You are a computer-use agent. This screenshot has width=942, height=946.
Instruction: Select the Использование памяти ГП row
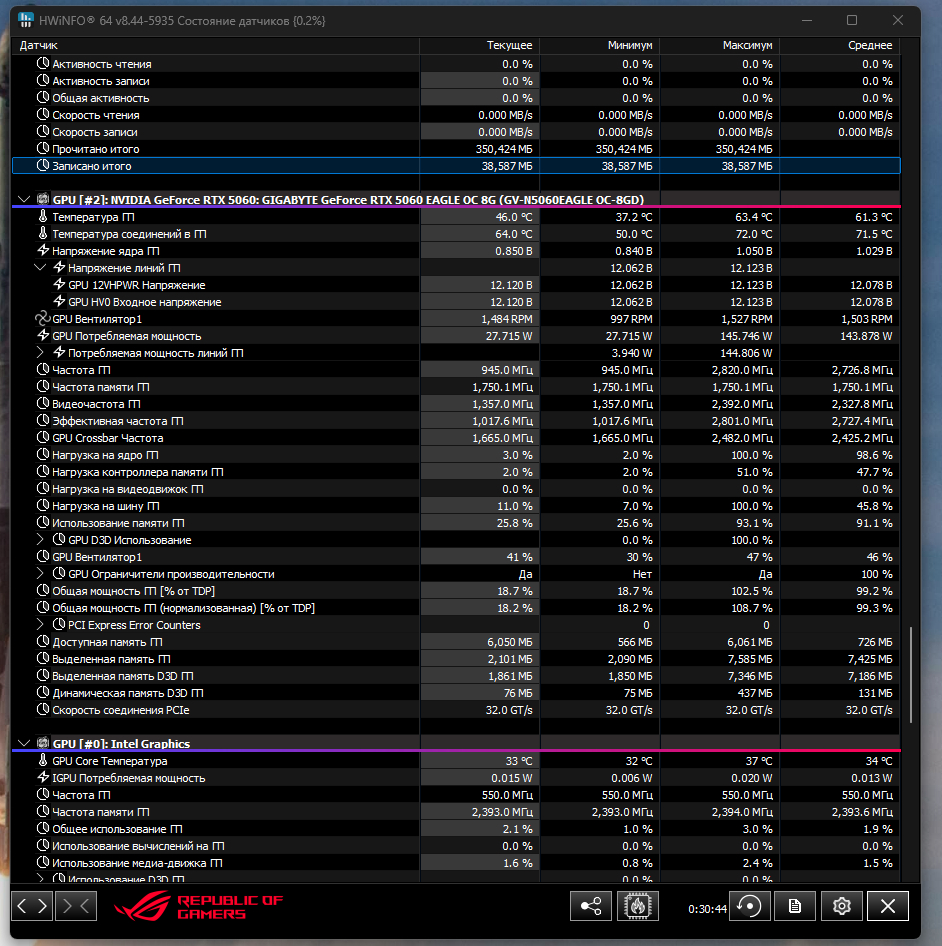click(x=456, y=522)
